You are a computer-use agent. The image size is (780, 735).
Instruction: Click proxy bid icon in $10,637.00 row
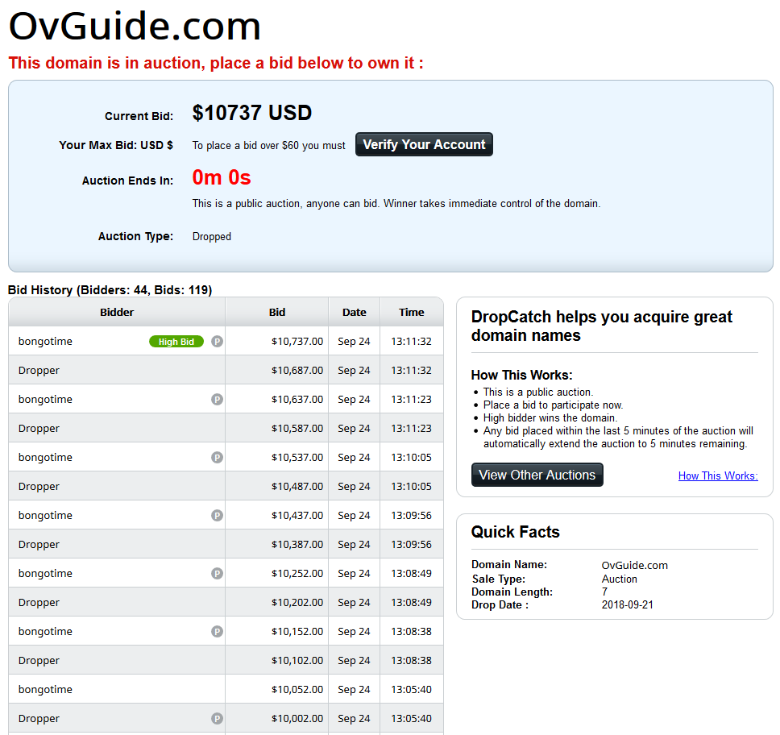[x=217, y=399]
